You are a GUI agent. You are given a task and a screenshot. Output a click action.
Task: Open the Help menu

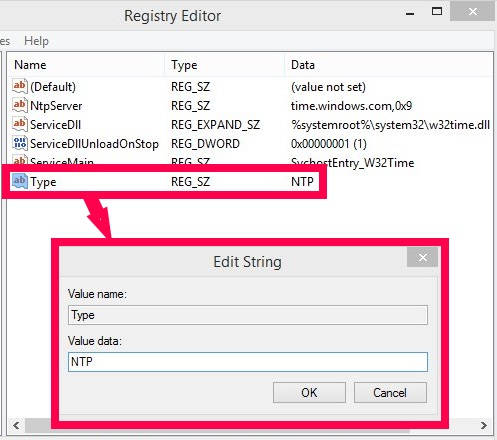coord(36,41)
